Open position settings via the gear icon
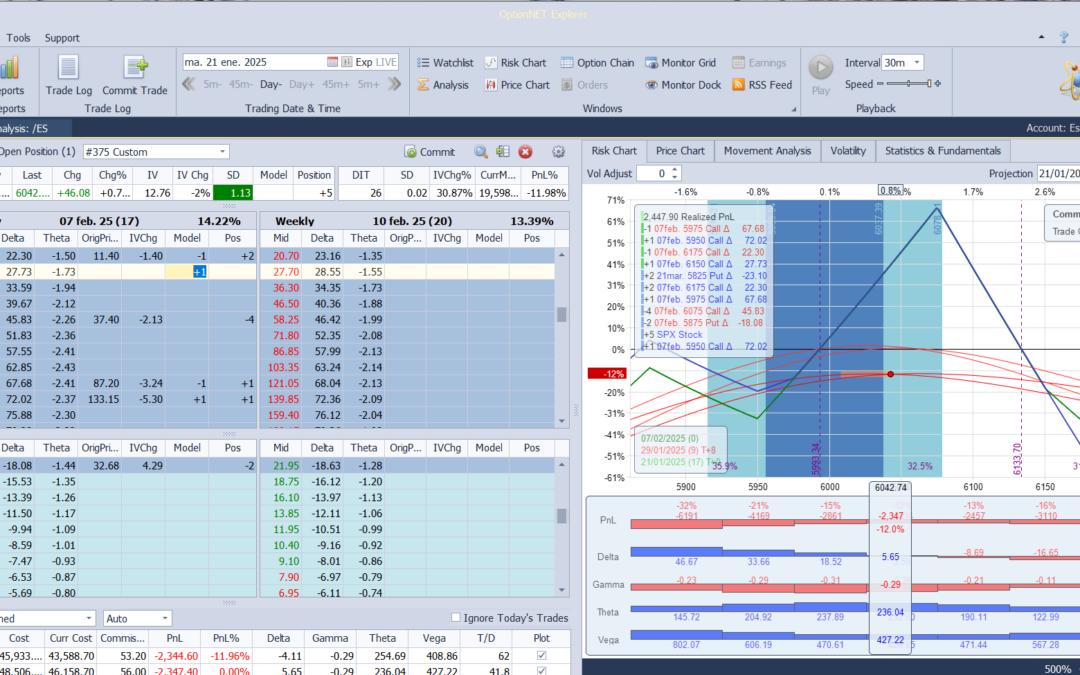1080x675 pixels. [559, 152]
